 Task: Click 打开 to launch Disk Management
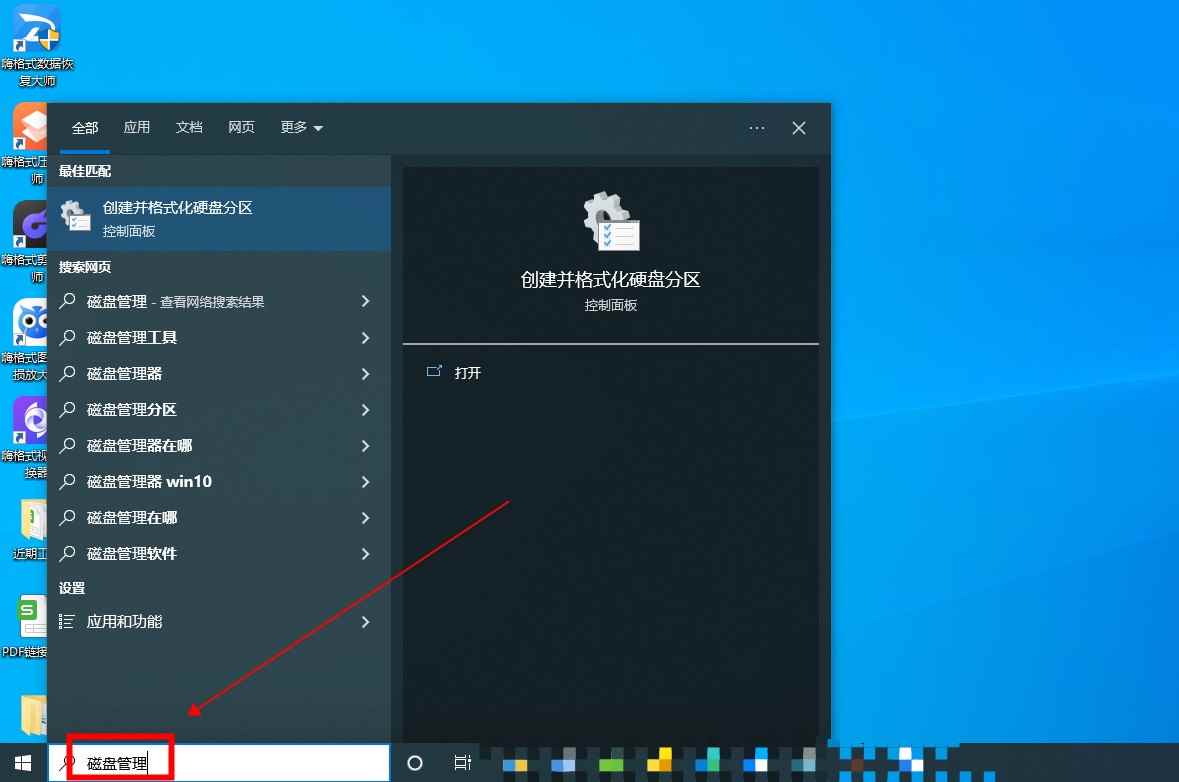coord(468,372)
